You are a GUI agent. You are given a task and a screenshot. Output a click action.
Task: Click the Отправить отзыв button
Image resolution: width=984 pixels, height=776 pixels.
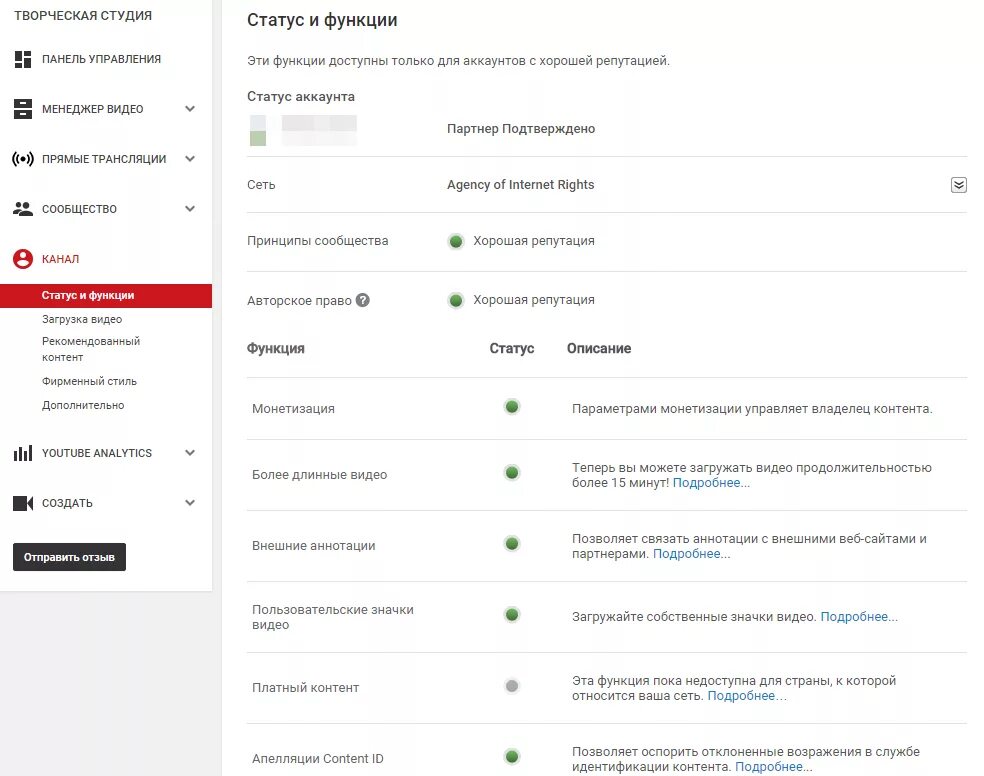point(69,557)
